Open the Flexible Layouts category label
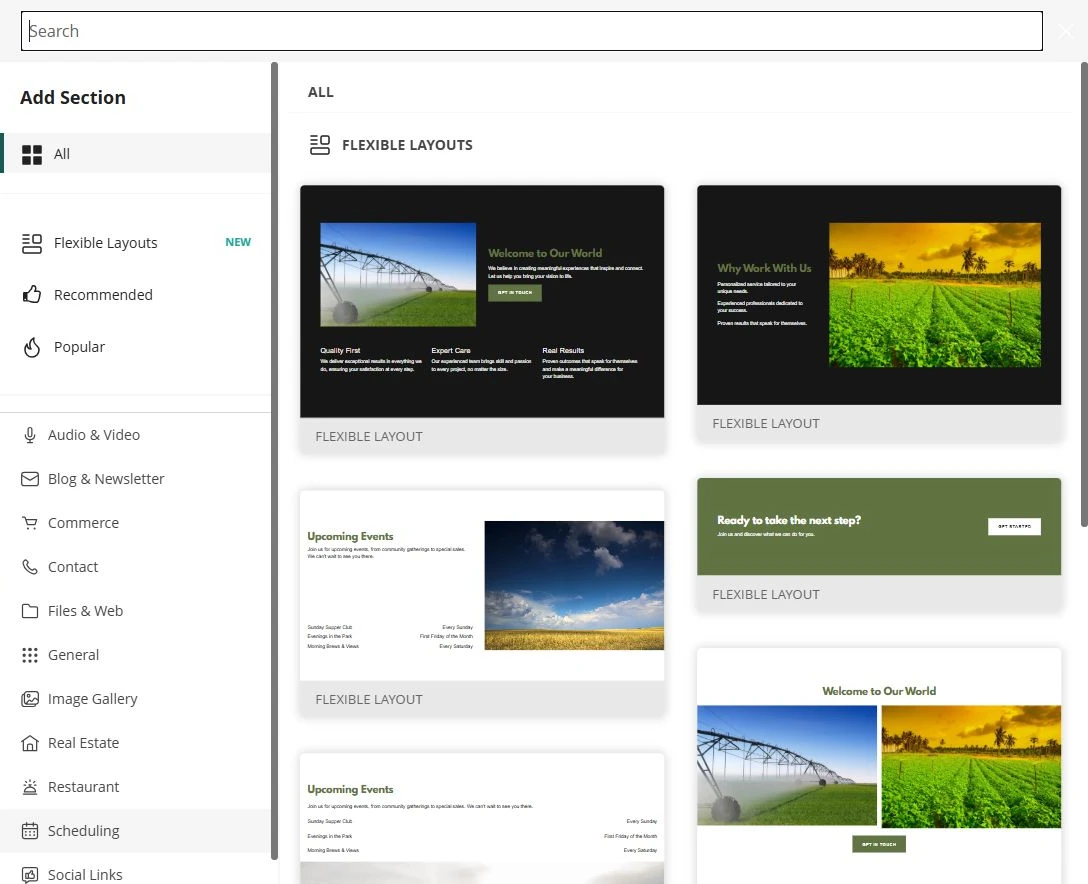The image size is (1088, 884). pyautogui.click(x=105, y=243)
